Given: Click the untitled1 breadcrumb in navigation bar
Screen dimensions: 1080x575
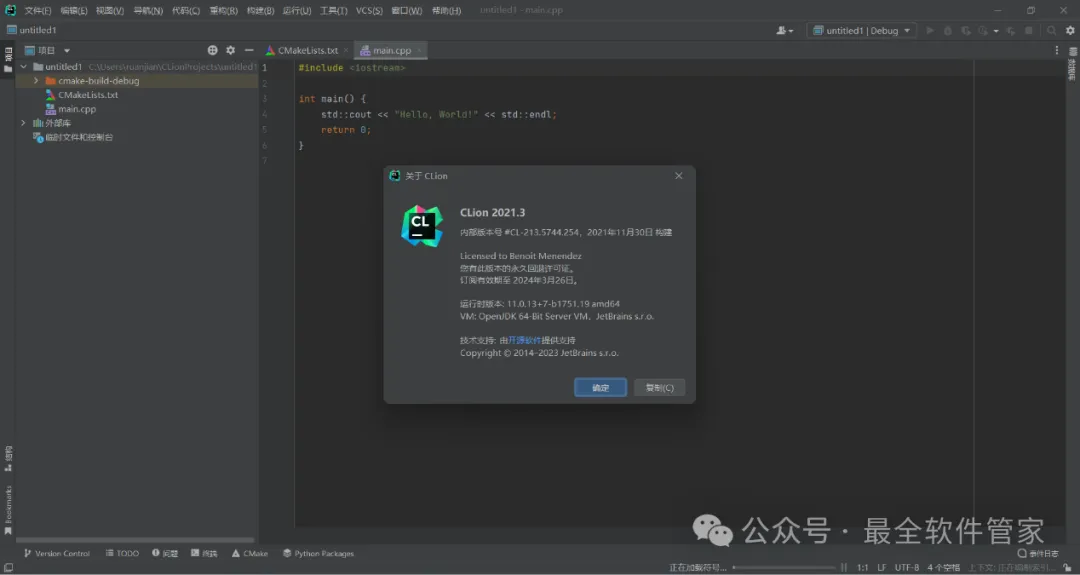Looking at the screenshot, I should [x=32, y=30].
